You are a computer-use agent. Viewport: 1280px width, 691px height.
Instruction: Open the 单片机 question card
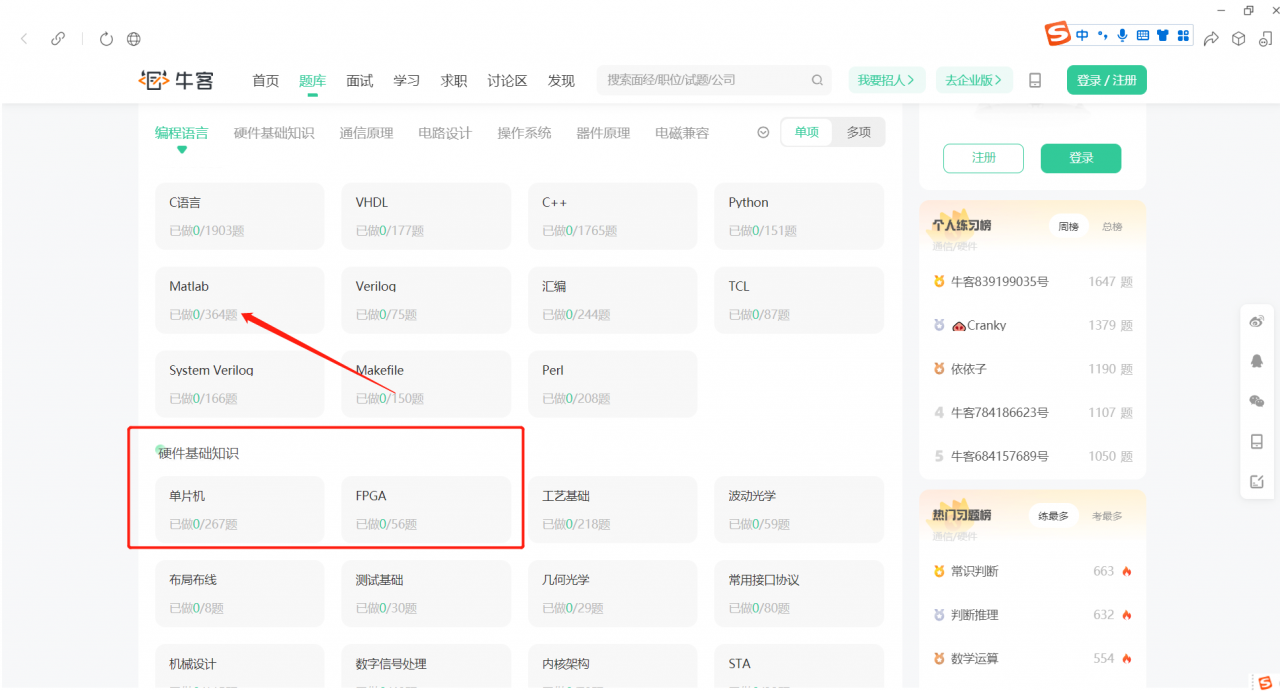pos(240,510)
